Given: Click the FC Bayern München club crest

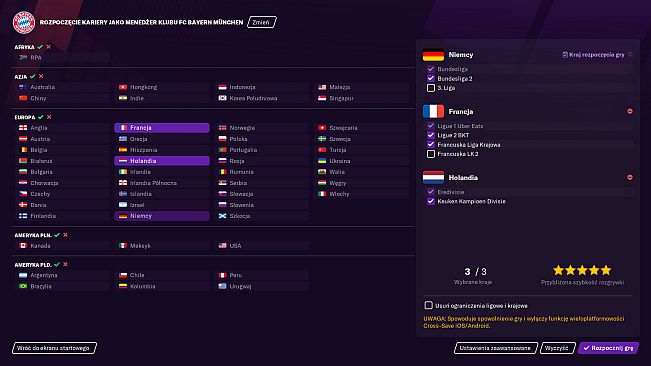Looking at the screenshot, I should (x=24, y=22).
